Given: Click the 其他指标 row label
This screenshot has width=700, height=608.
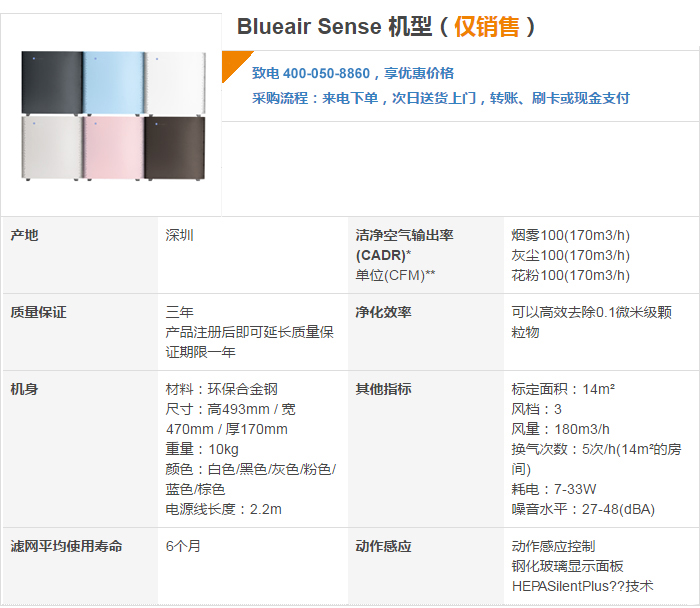Looking at the screenshot, I should [x=383, y=389].
